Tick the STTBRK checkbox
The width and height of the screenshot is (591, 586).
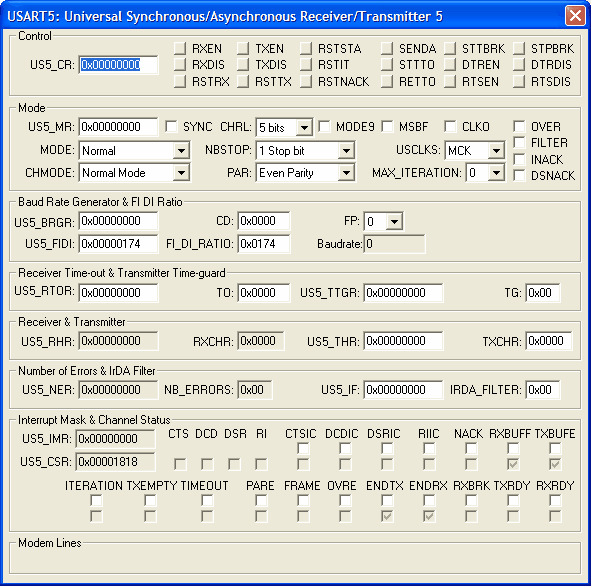tap(450, 49)
